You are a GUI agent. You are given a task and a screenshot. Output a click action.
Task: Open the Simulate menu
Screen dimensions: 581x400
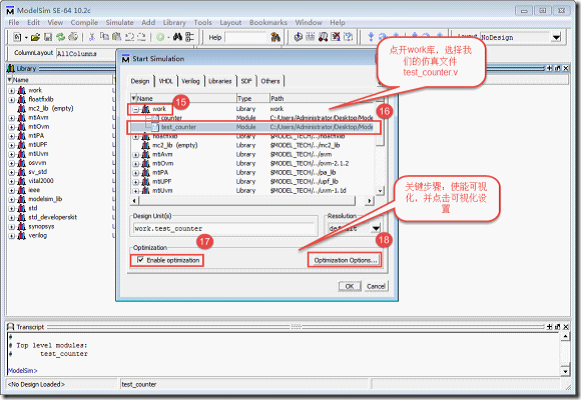point(119,23)
